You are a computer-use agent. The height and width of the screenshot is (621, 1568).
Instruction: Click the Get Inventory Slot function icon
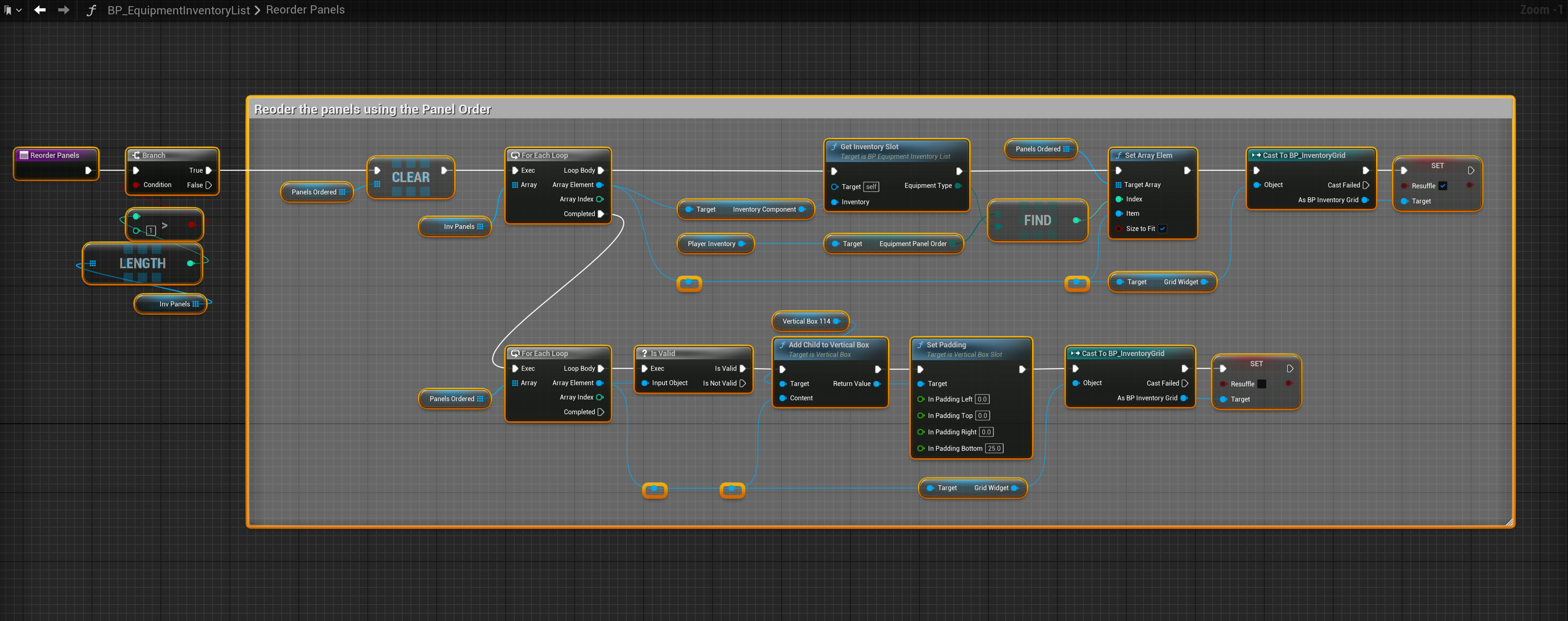point(834,146)
